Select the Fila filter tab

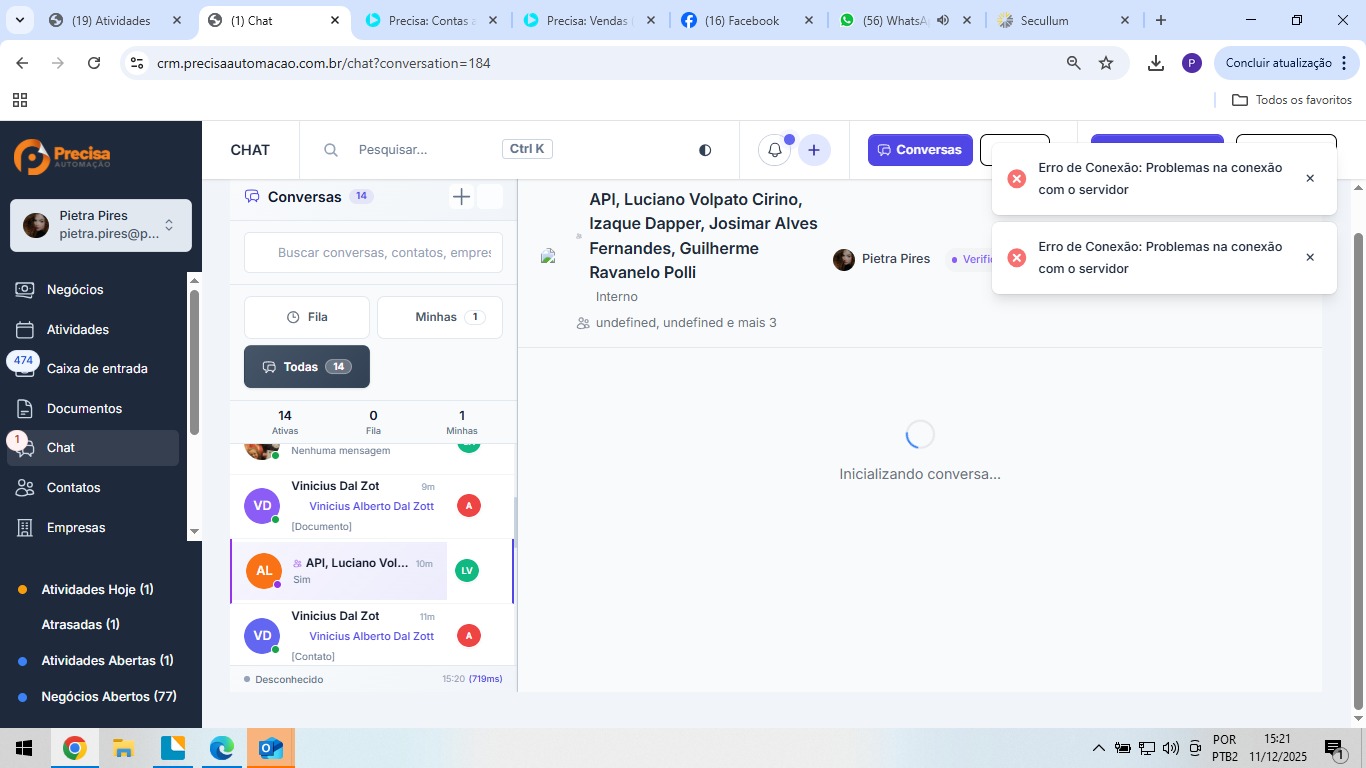(x=307, y=317)
